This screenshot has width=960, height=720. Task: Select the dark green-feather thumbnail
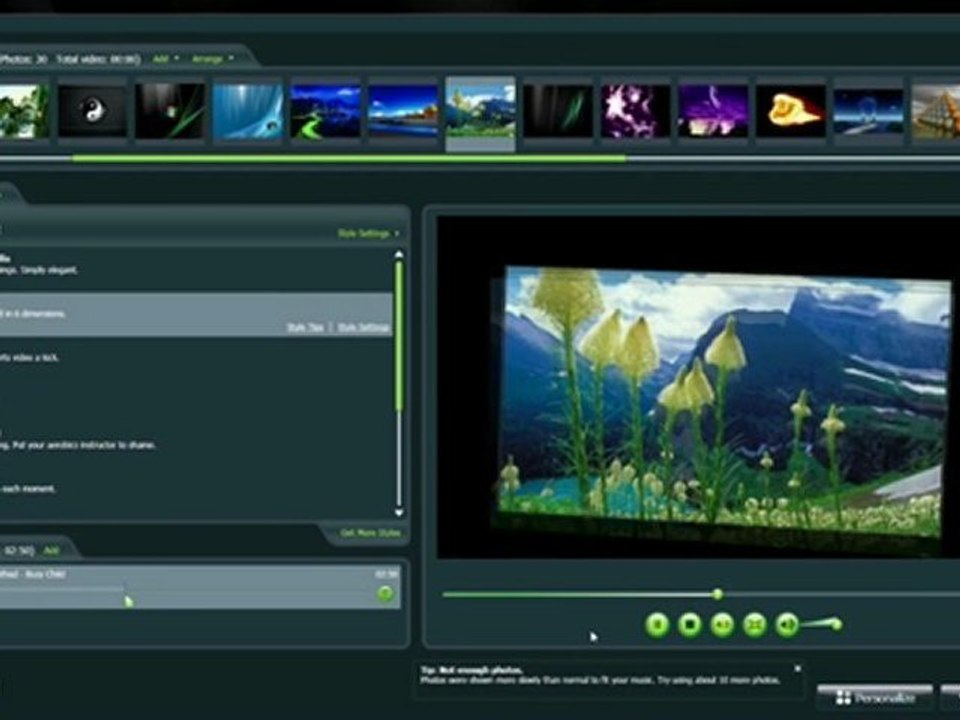coord(558,111)
